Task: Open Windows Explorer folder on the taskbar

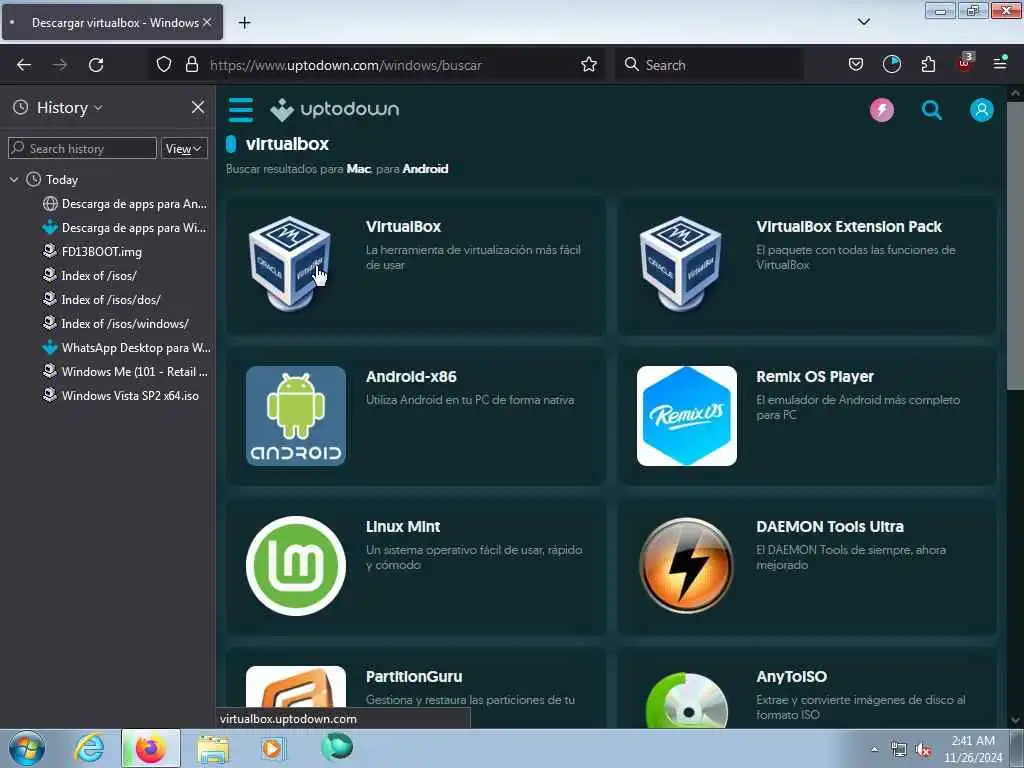Action: [214, 749]
